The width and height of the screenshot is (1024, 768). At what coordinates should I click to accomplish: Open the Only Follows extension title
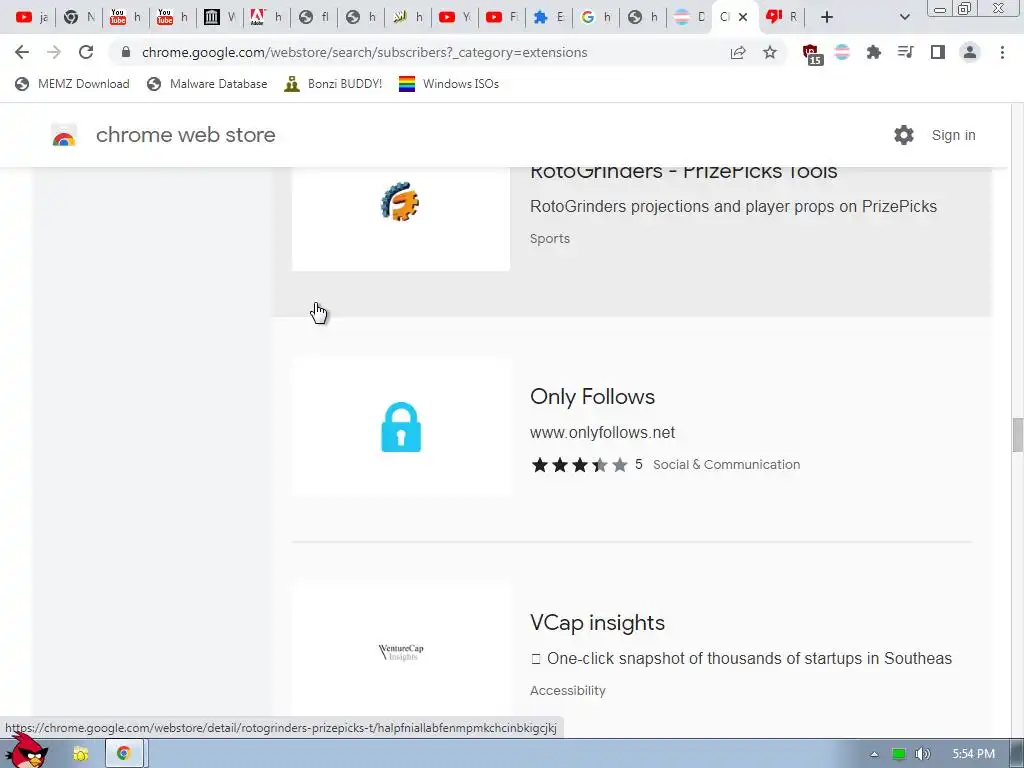(x=592, y=396)
